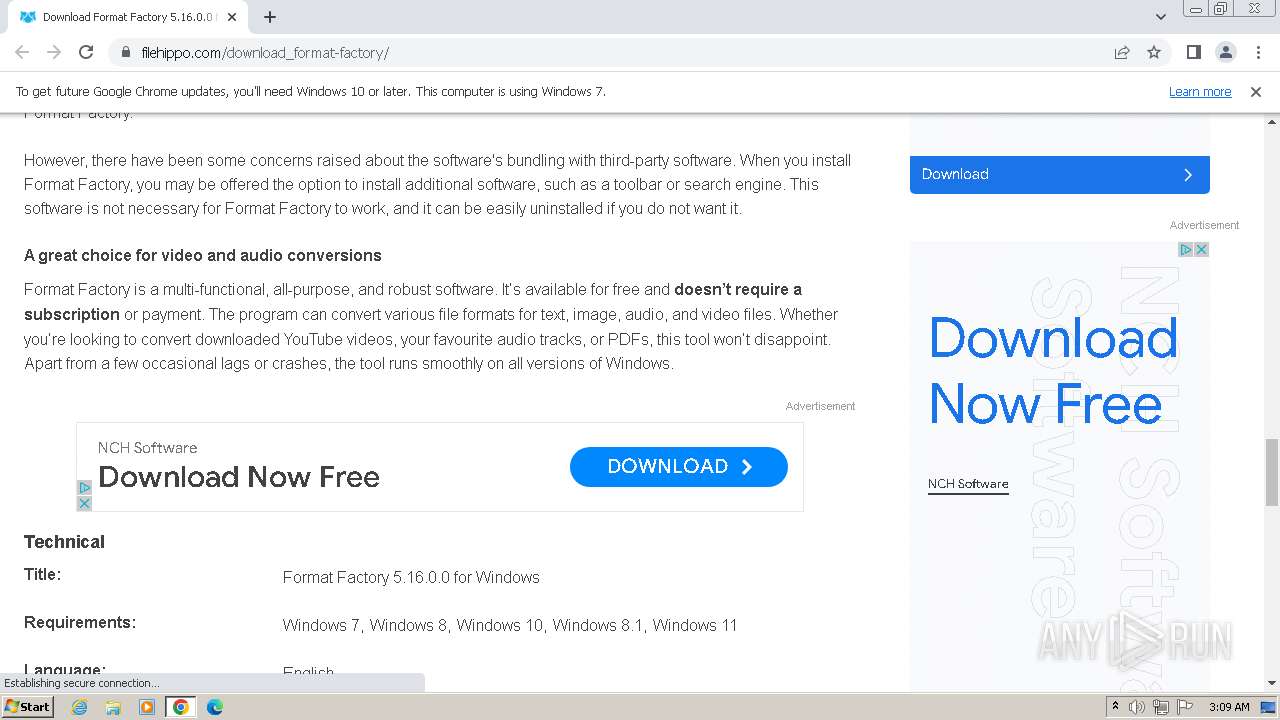
Task: Click Download Now Free sidebar ad text
Action: (x=1053, y=371)
